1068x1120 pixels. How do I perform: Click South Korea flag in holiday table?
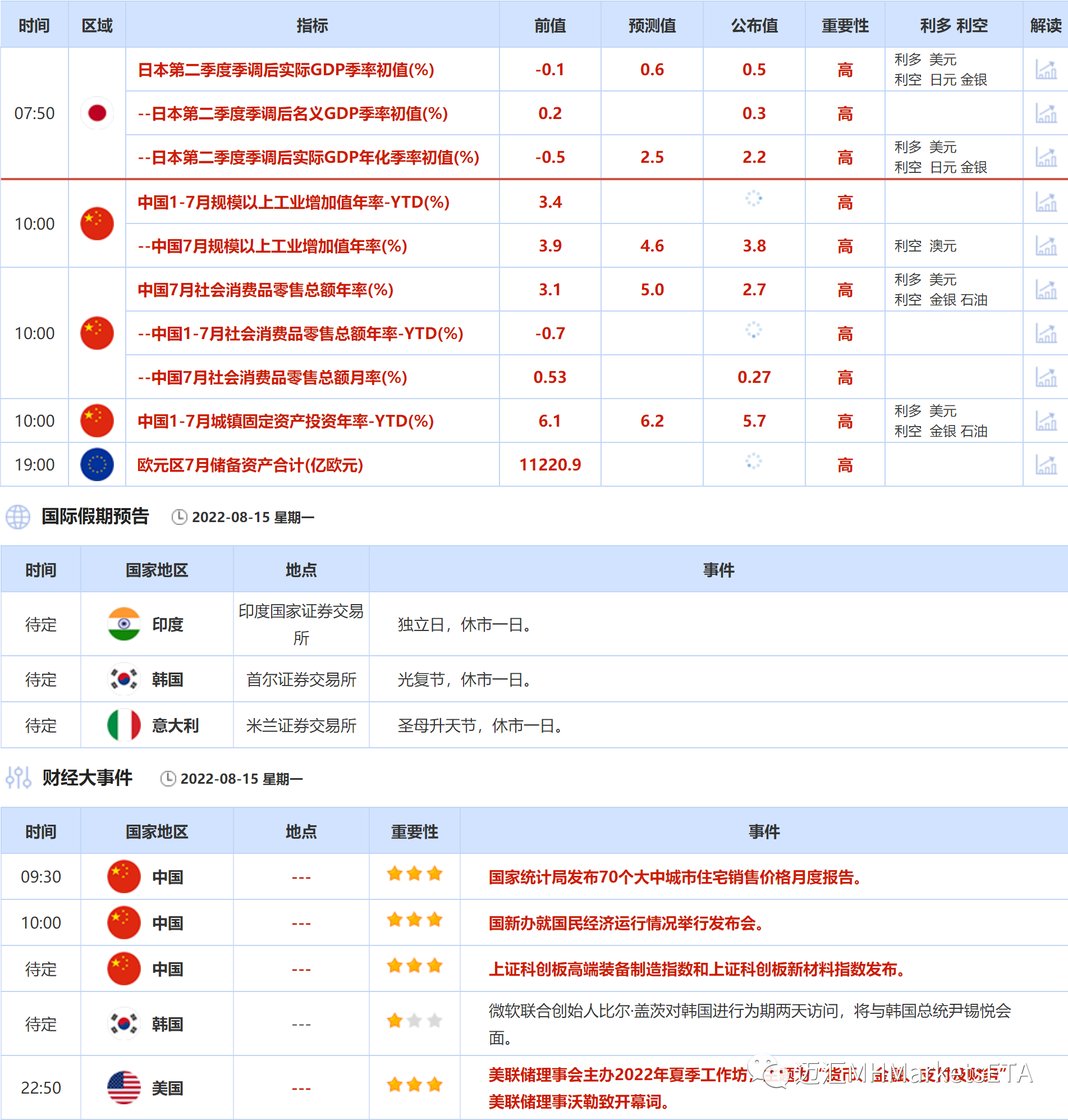pos(123,679)
